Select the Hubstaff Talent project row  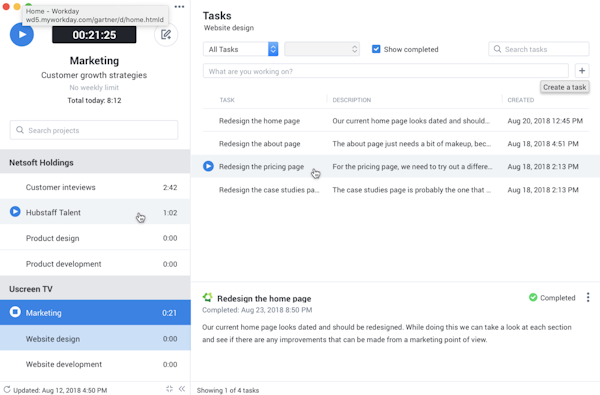point(95,212)
